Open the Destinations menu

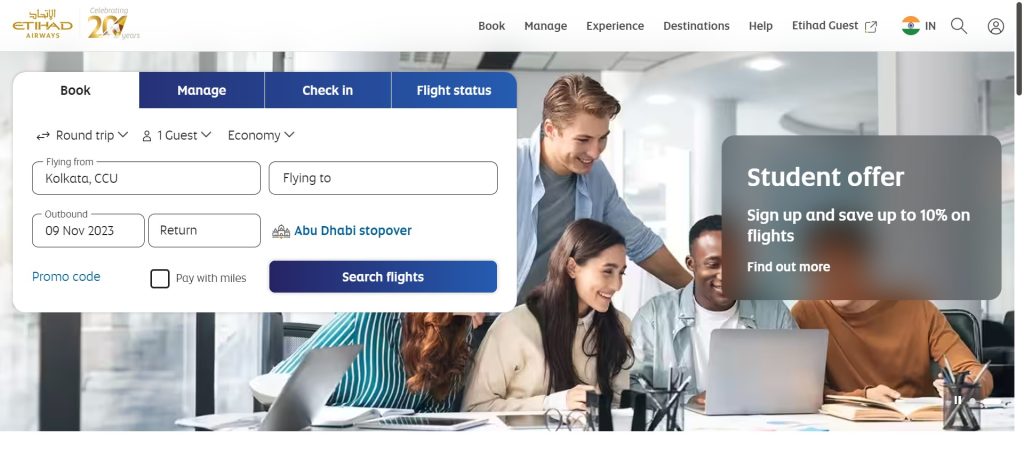coord(696,26)
